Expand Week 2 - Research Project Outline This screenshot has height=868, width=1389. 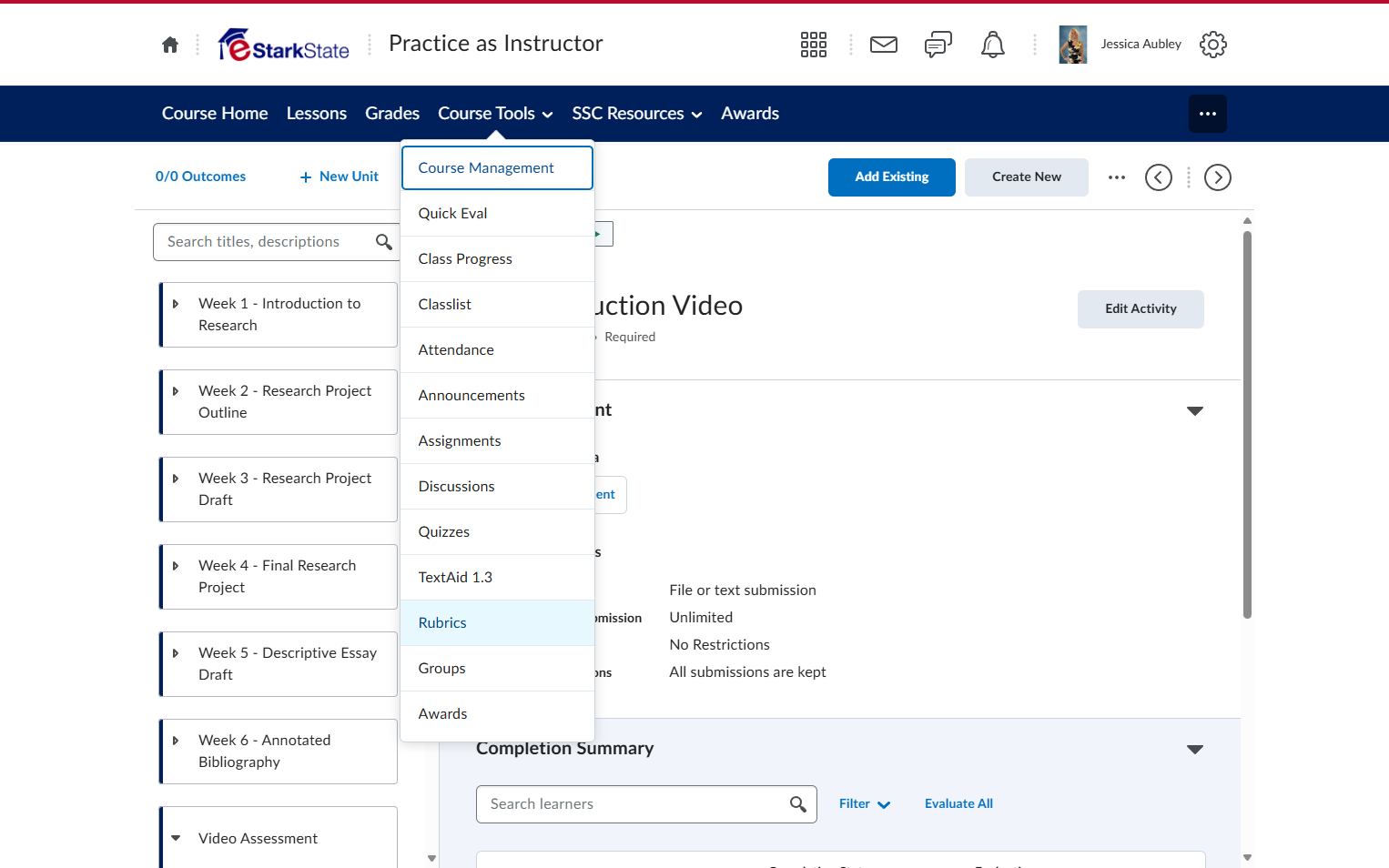[176, 391]
